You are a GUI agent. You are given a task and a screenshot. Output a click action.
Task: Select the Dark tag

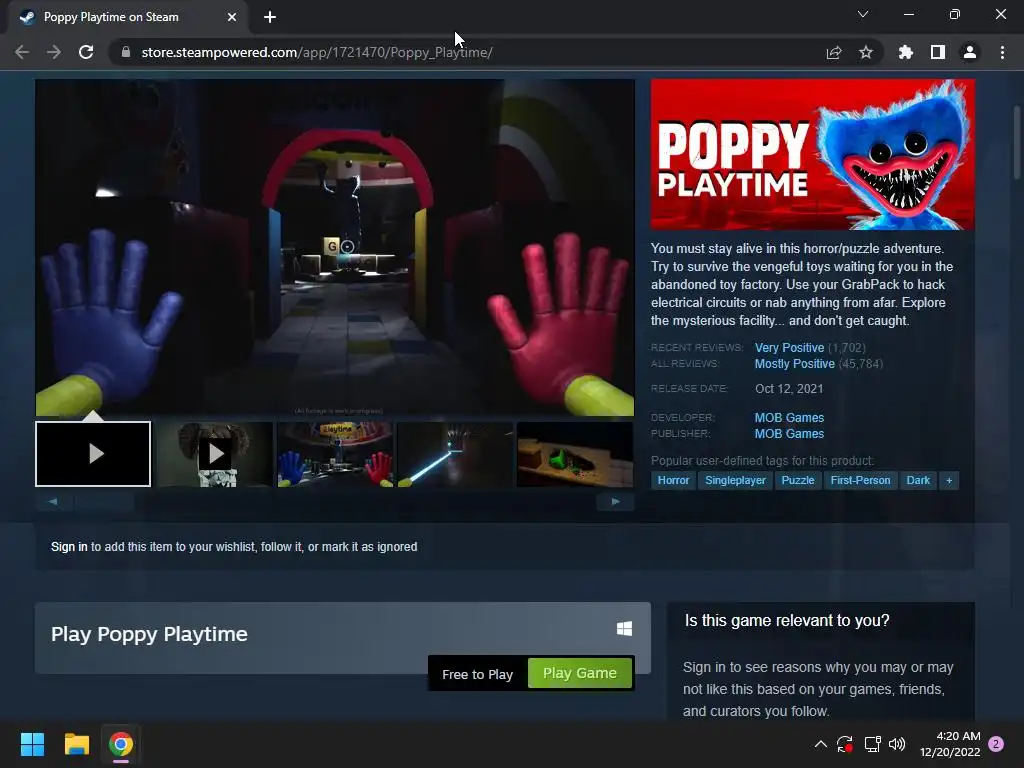click(x=918, y=480)
